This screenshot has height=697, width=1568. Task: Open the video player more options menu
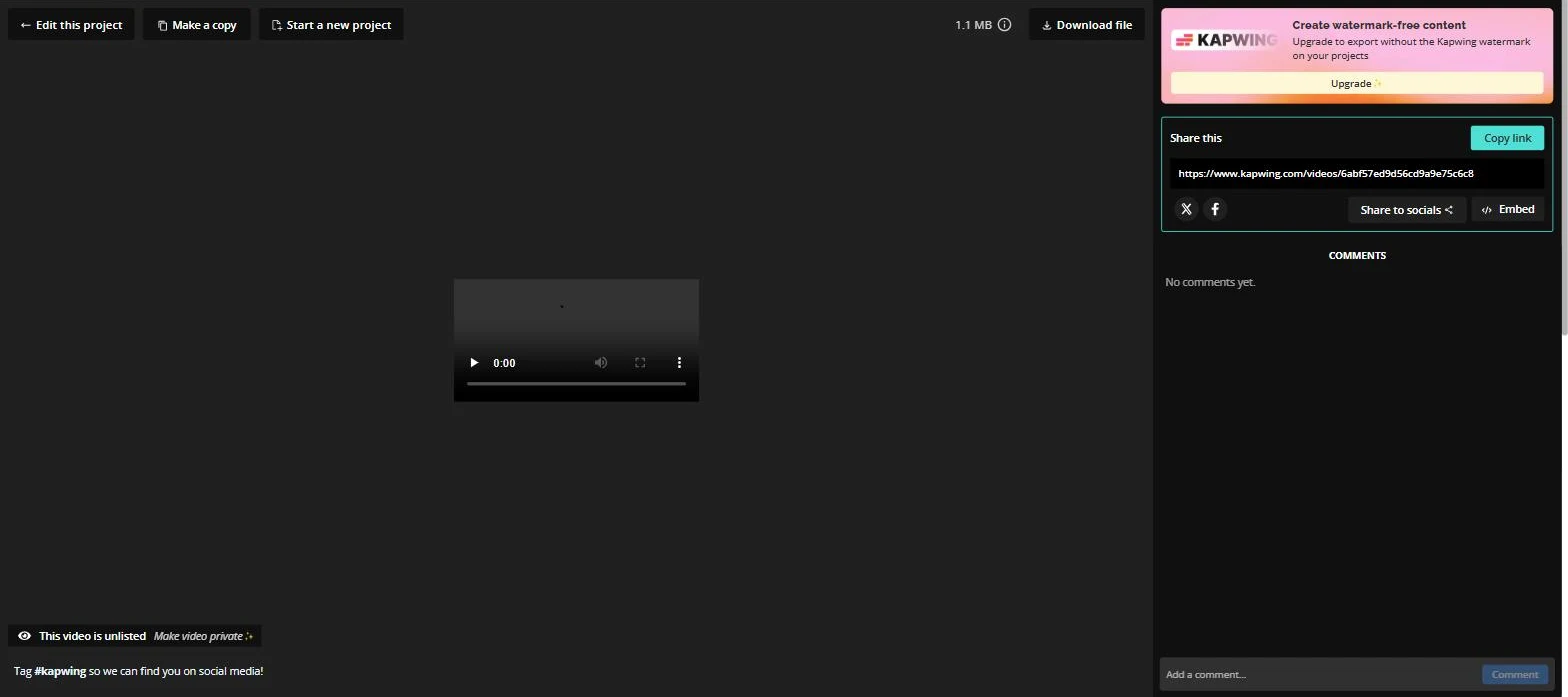(x=679, y=363)
